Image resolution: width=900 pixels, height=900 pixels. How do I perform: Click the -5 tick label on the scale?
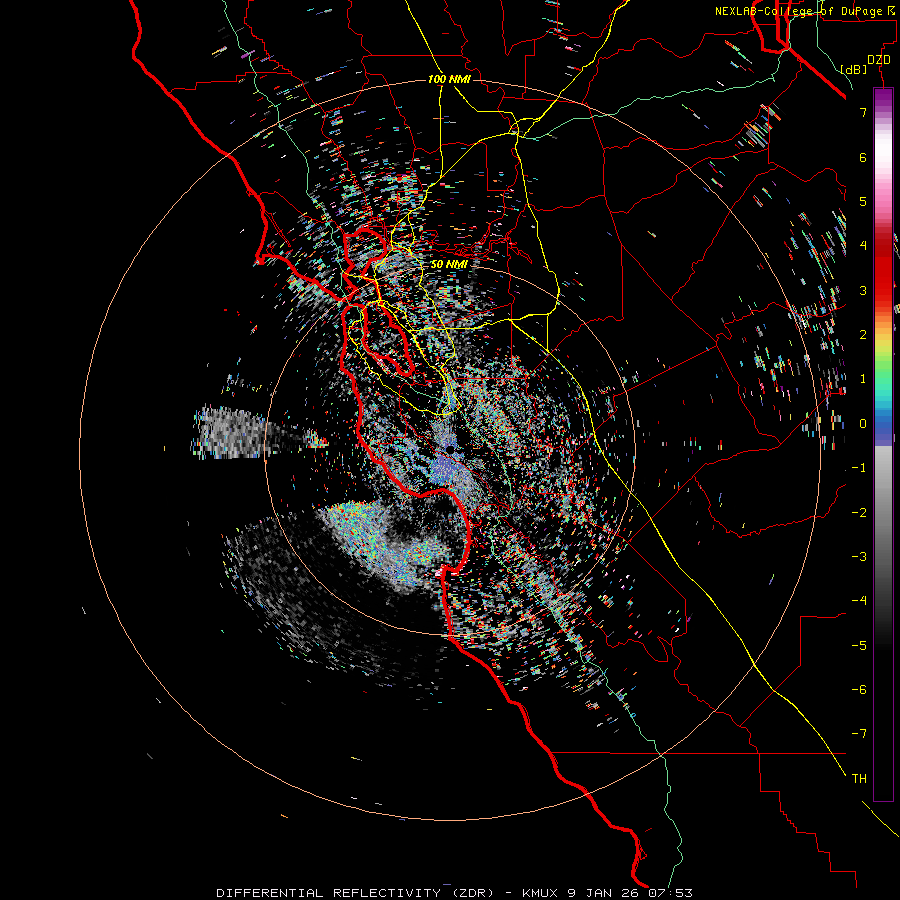point(859,645)
